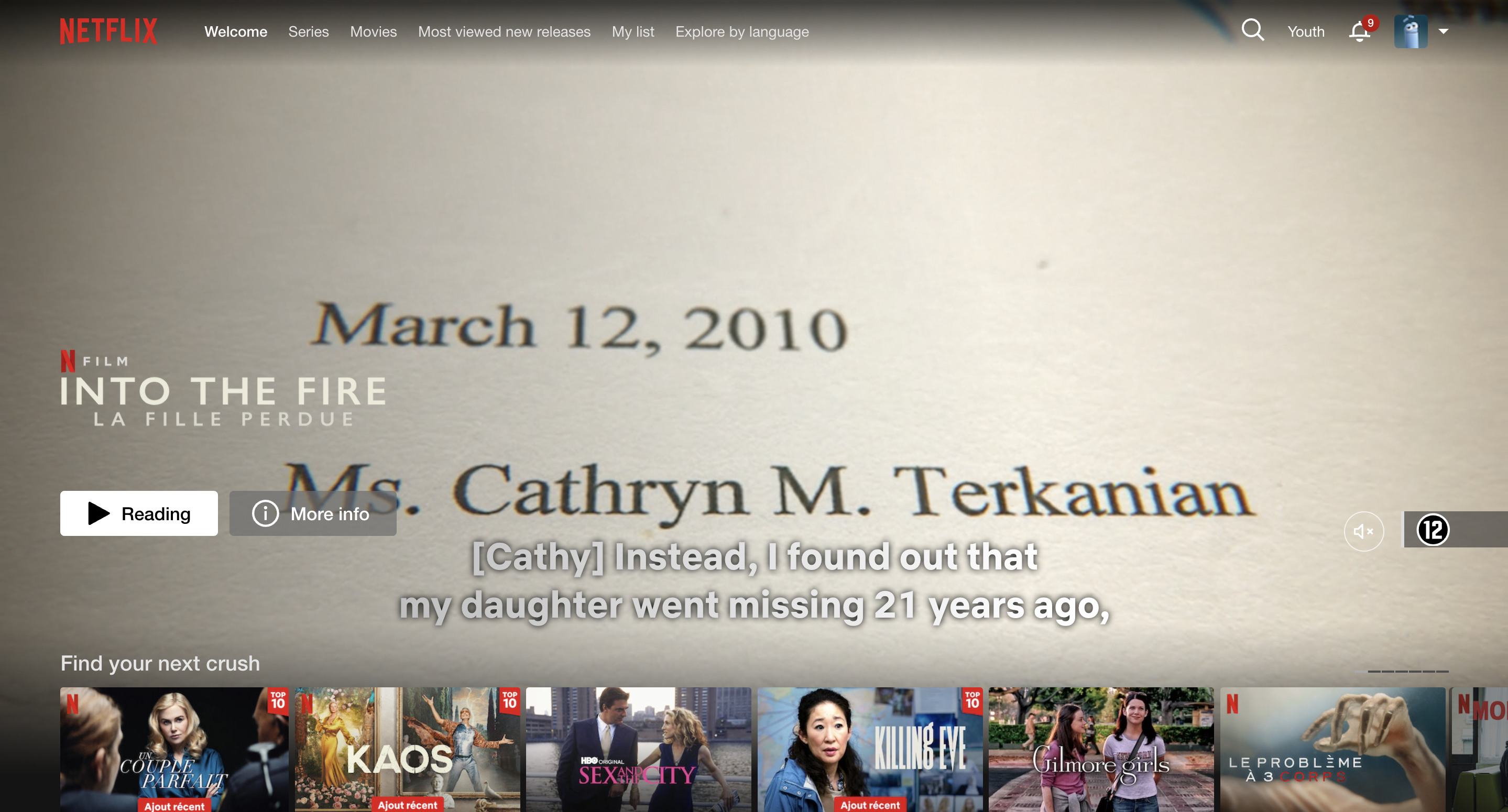Open the notifications bell
Viewport: 1508px width, 812px height.
click(x=1359, y=31)
